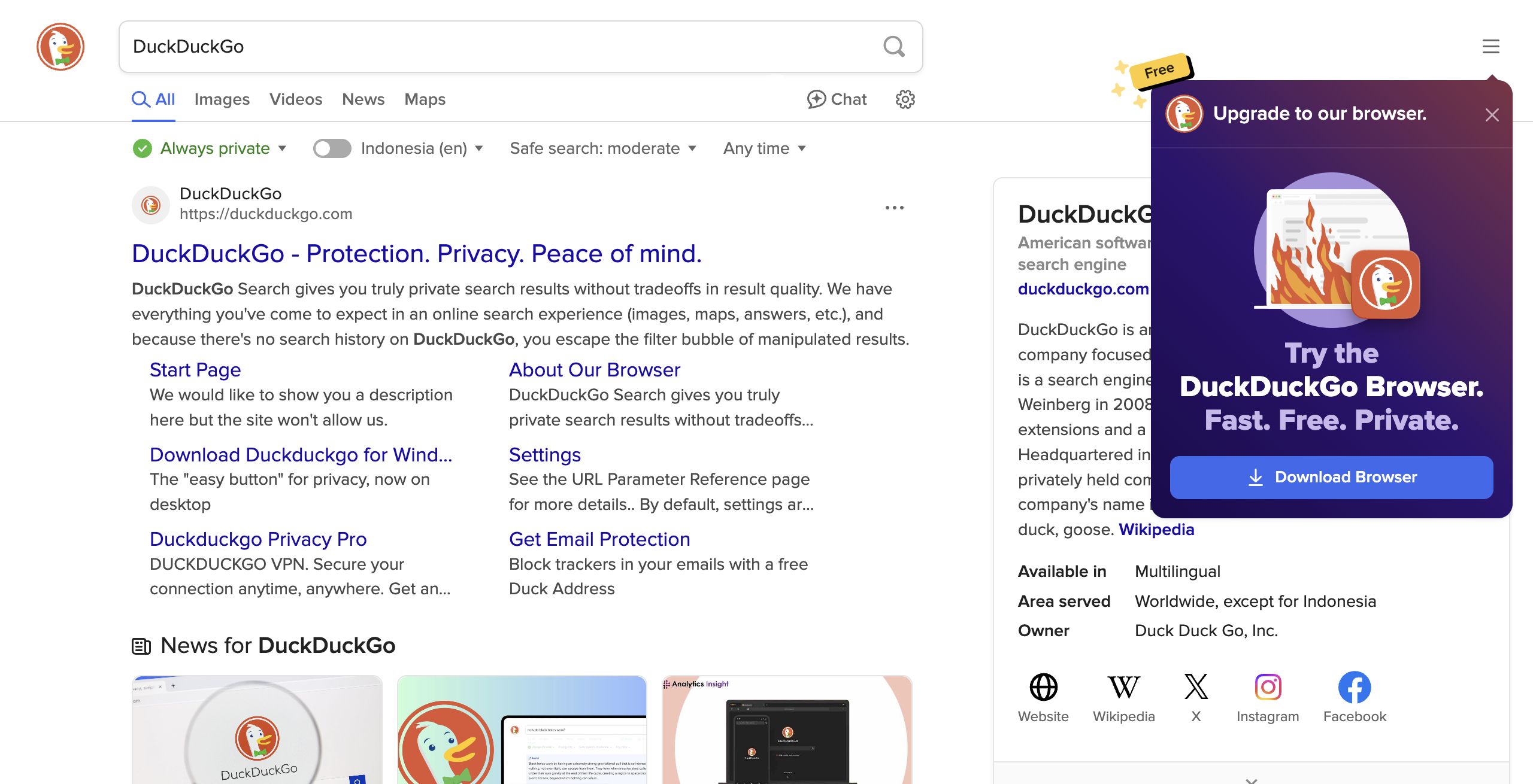Screen dimensions: 1533x784
Task: Open the hamburger menu
Action: pos(1490,47)
